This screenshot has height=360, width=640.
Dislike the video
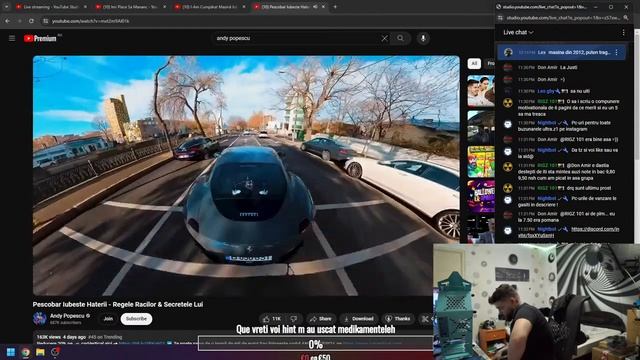(x=293, y=319)
